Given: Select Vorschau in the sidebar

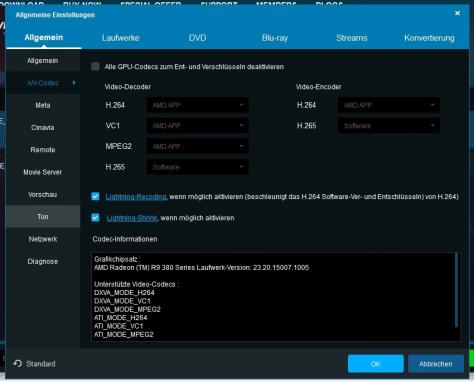Looking at the screenshot, I should 43,194.
